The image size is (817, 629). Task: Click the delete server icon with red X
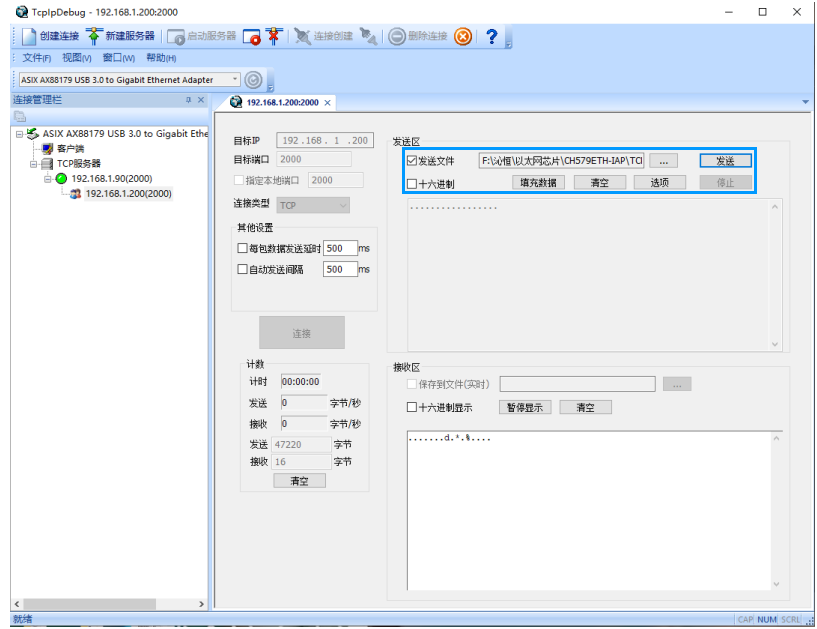(274, 36)
